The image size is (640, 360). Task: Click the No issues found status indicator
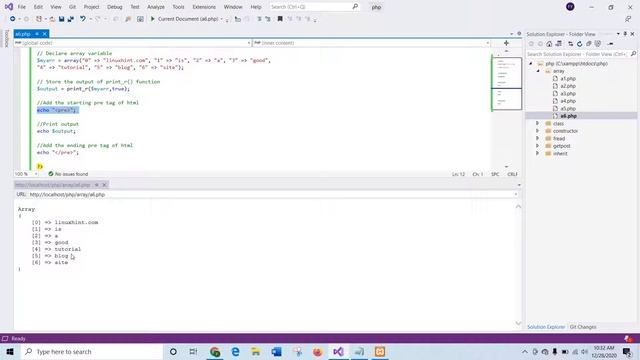[68, 174]
